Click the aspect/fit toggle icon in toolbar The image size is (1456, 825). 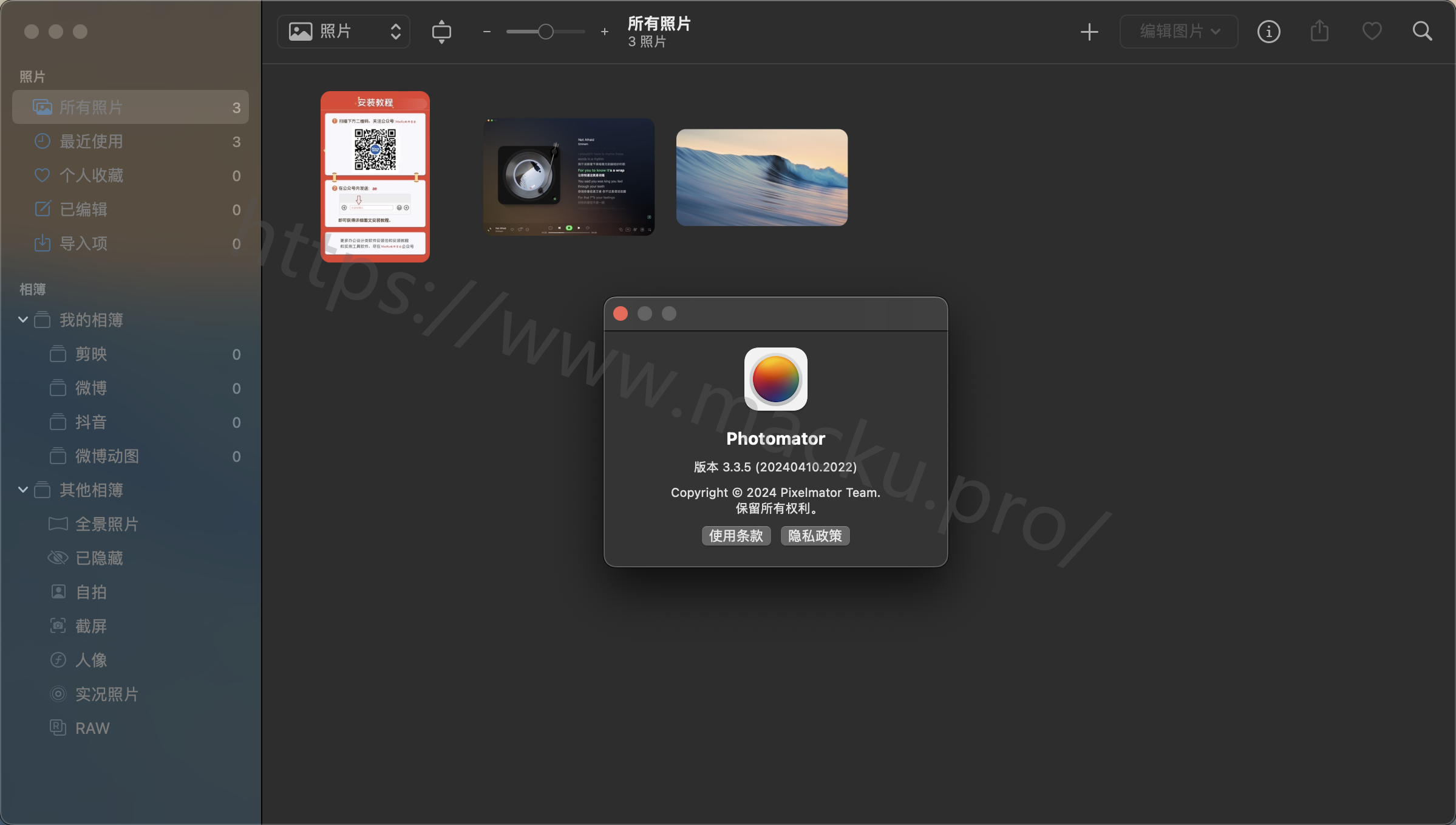point(441,32)
